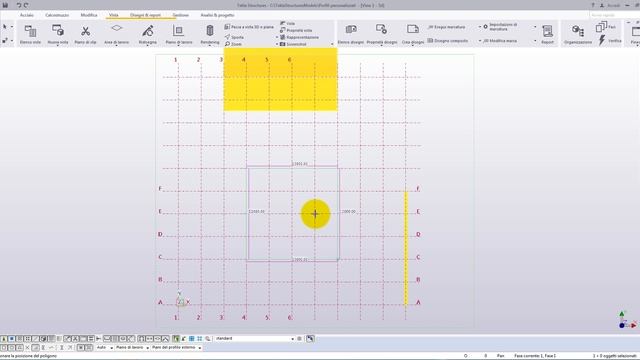Image resolution: width=640 pixels, height=360 pixels.
Task: Click the Esegui marcatura command
Action: [x=446, y=27]
